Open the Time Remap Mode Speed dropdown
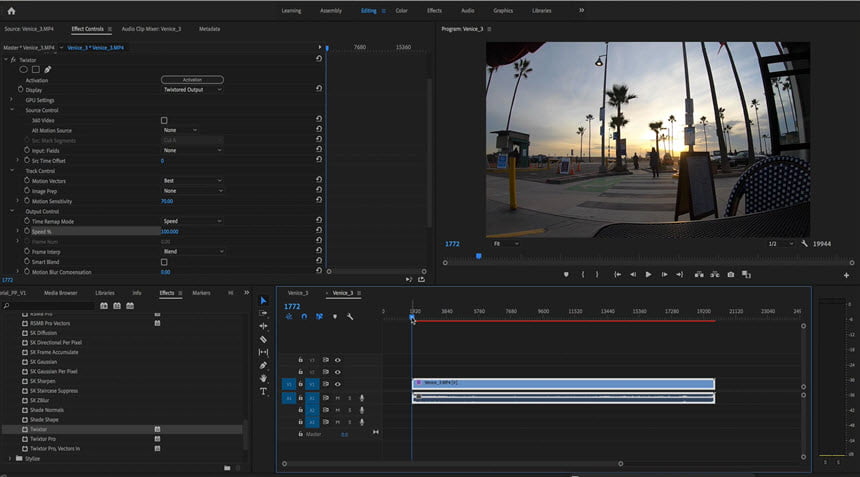The height and width of the screenshot is (477, 860). click(x=192, y=221)
